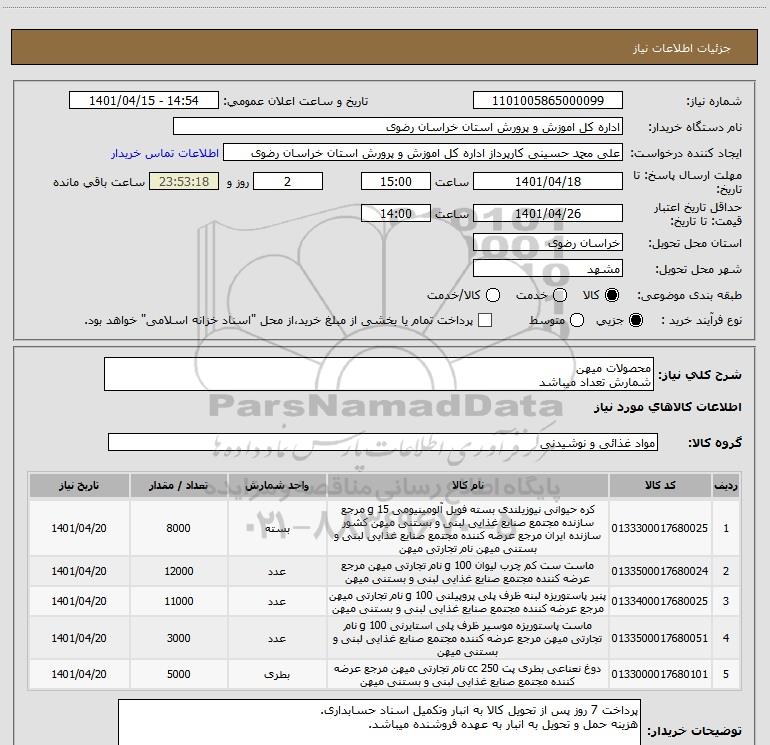Screen dimensions: 770x745
Task: Click the need date 1401/04/20 in row 5
Action: [79, 674]
